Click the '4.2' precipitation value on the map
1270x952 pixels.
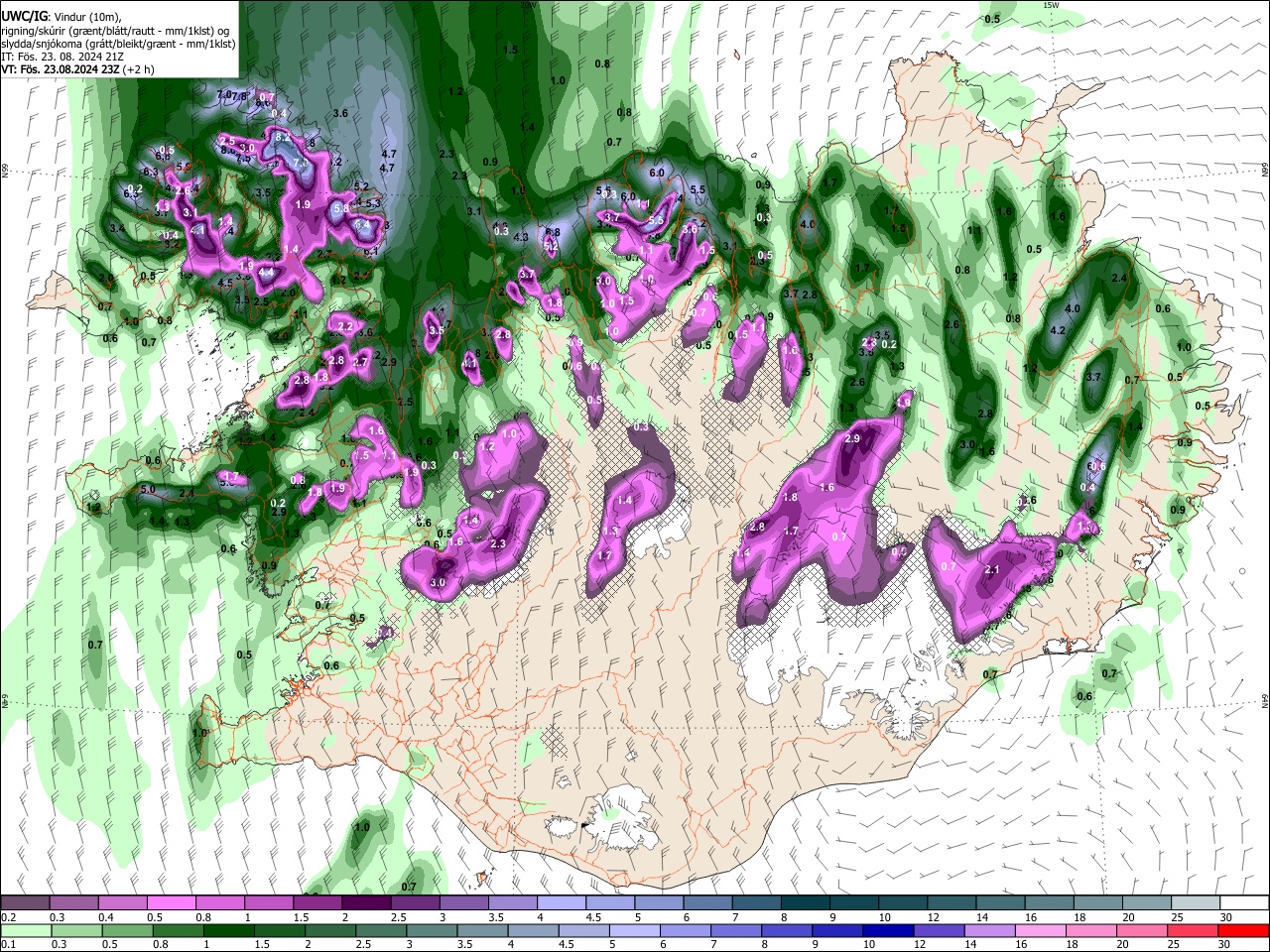[x=1057, y=330]
